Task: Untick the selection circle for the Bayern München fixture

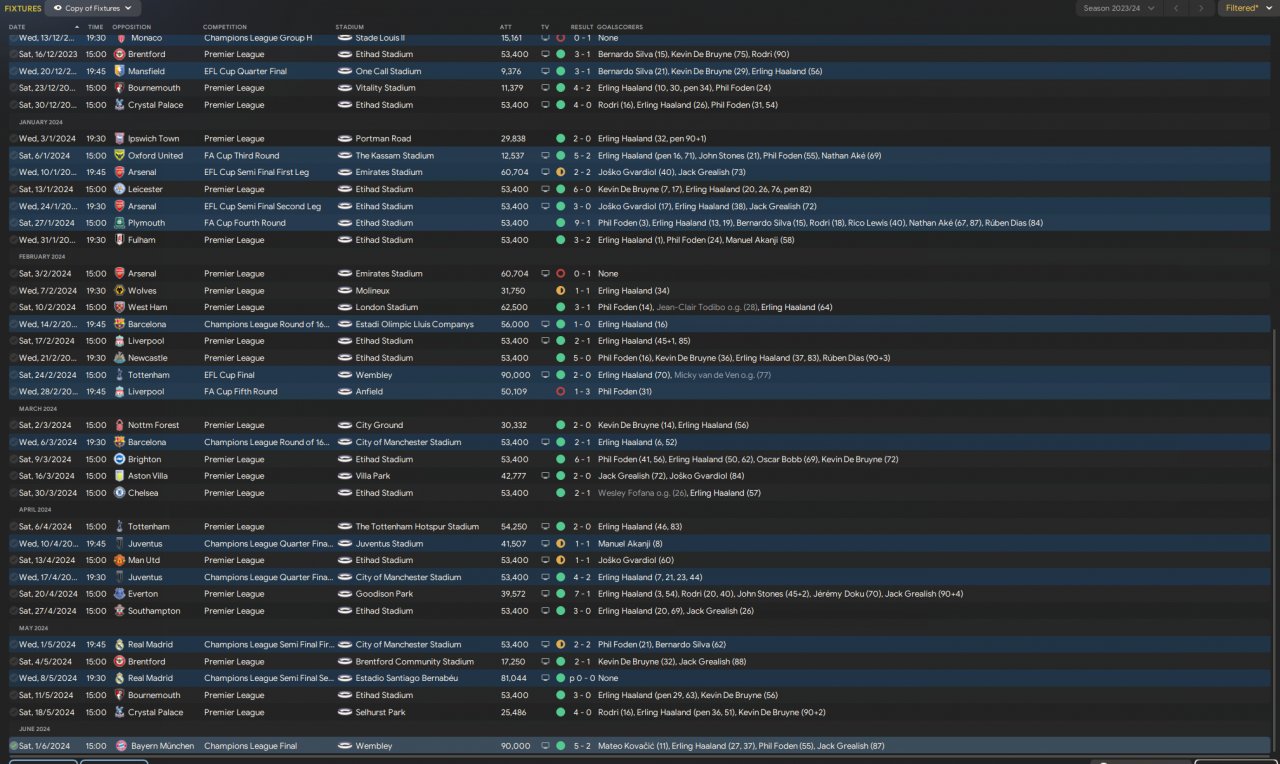Action: point(14,746)
